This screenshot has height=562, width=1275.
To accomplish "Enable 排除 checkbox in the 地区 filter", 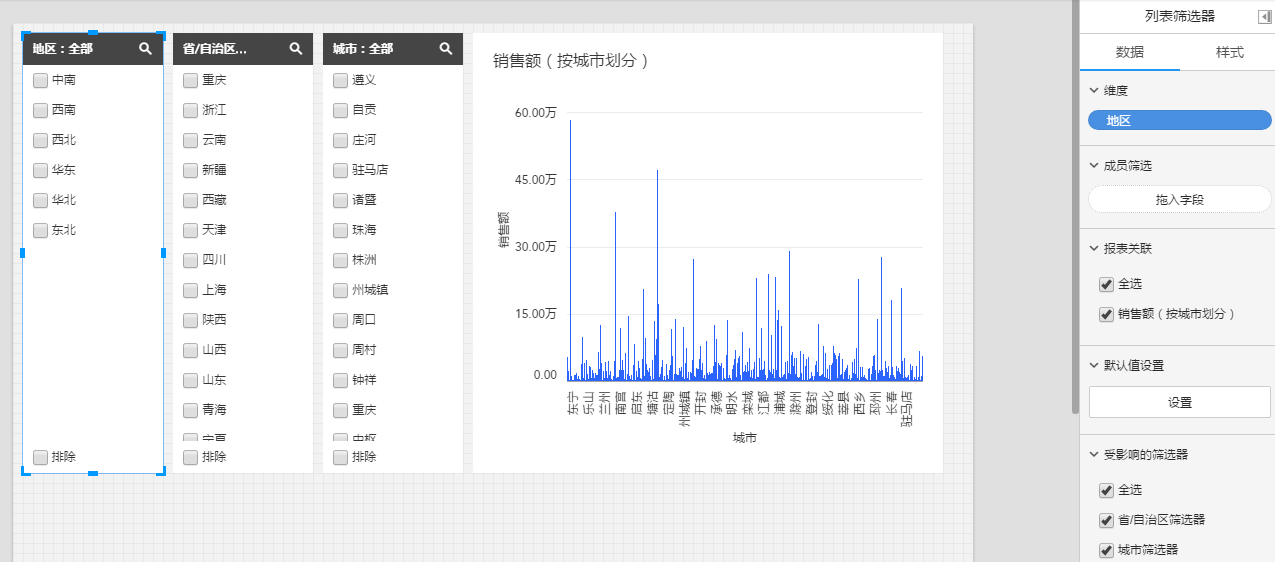I will click(x=41, y=457).
